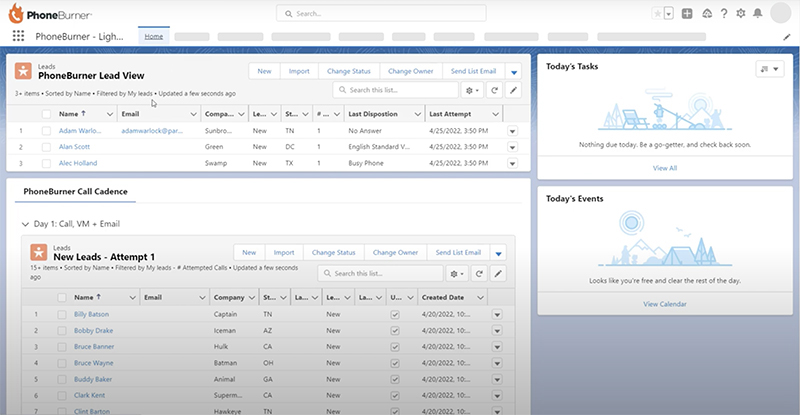The width and height of the screenshot is (800, 415).
Task: Open the Setup gear icon
Action: coord(741,14)
